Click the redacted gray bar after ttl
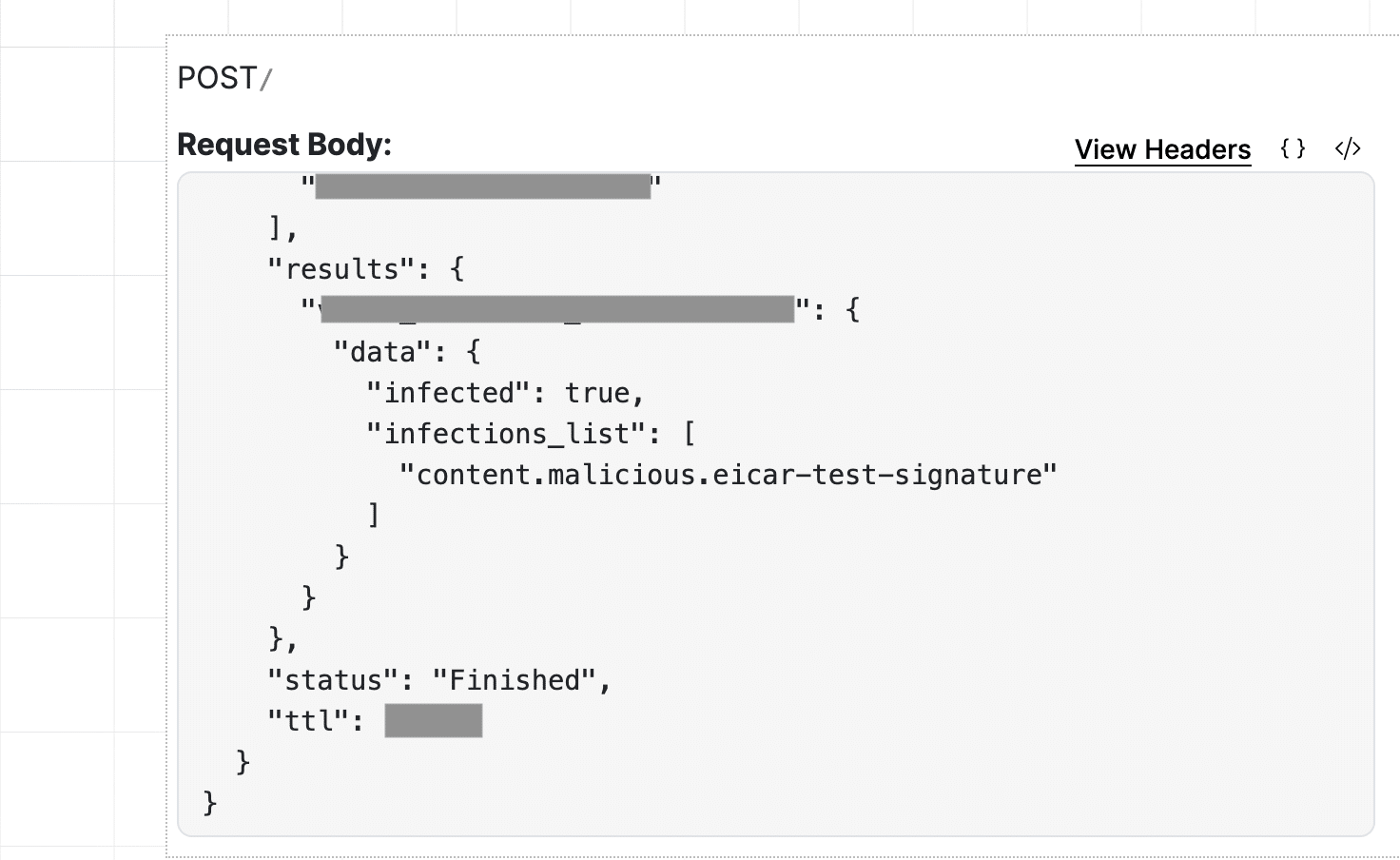Image resolution: width=1400 pixels, height=860 pixels. click(x=433, y=720)
